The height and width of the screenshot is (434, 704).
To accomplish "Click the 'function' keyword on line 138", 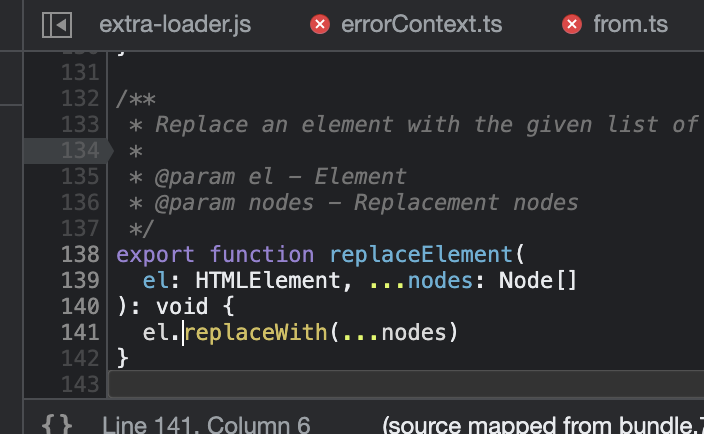I will pyautogui.click(x=262, y=255).
